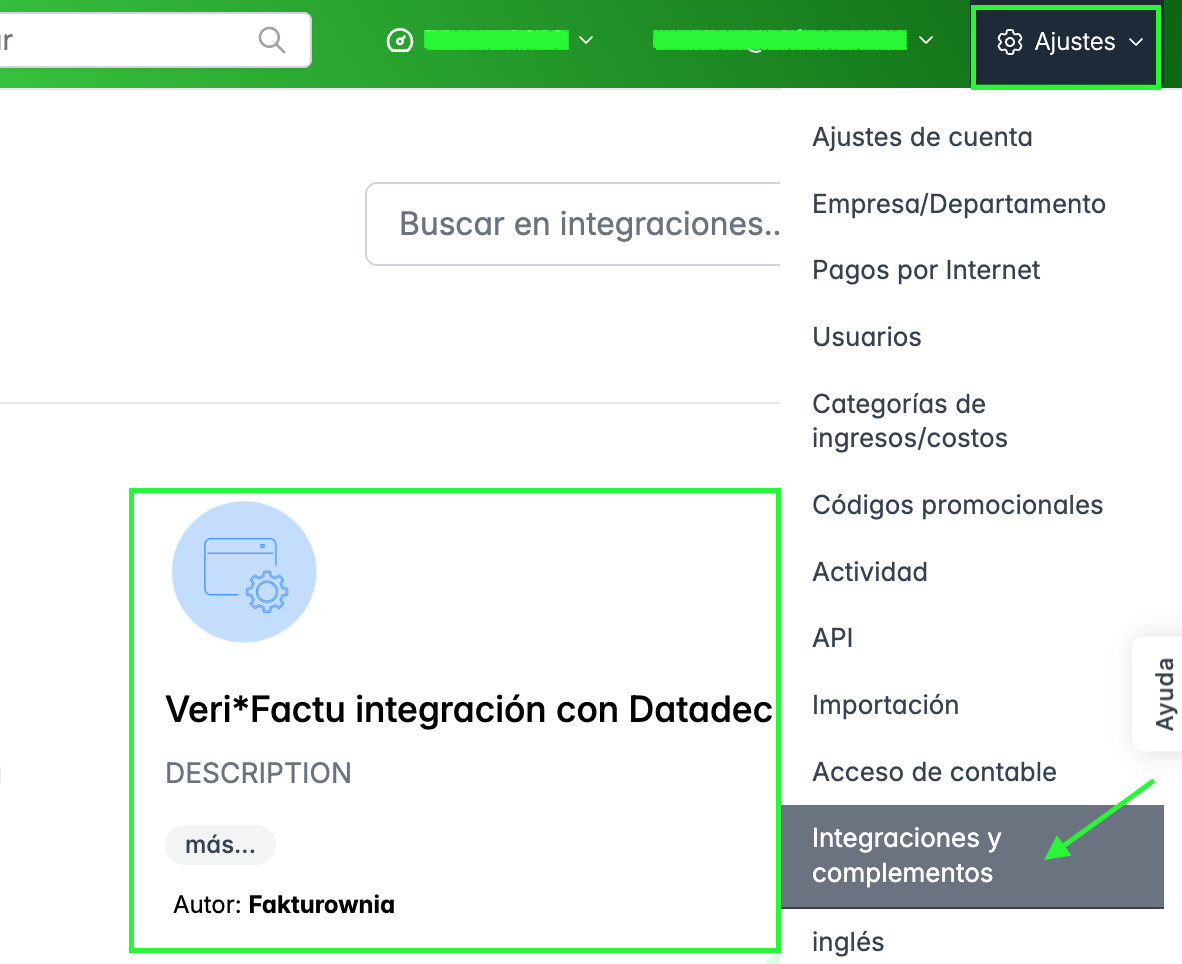Click the dashboard gauge icon in header
The image size is (1182, 964).
[x=400, y=40]
